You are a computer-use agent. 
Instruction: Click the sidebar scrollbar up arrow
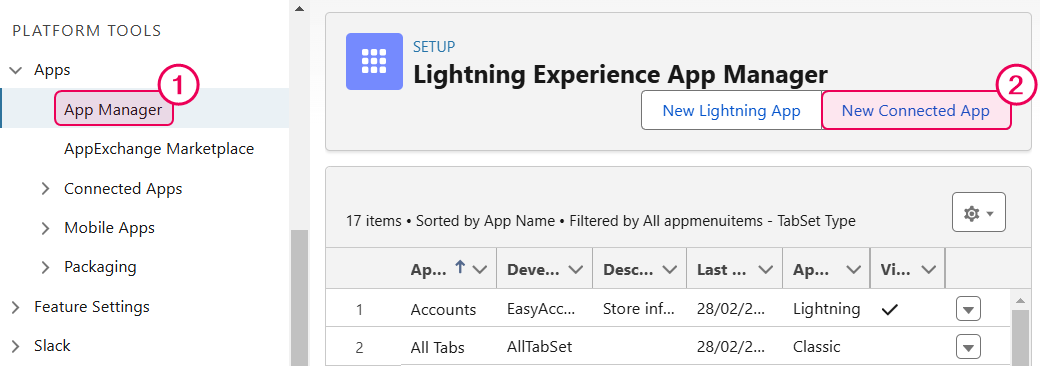click(299, 8)
